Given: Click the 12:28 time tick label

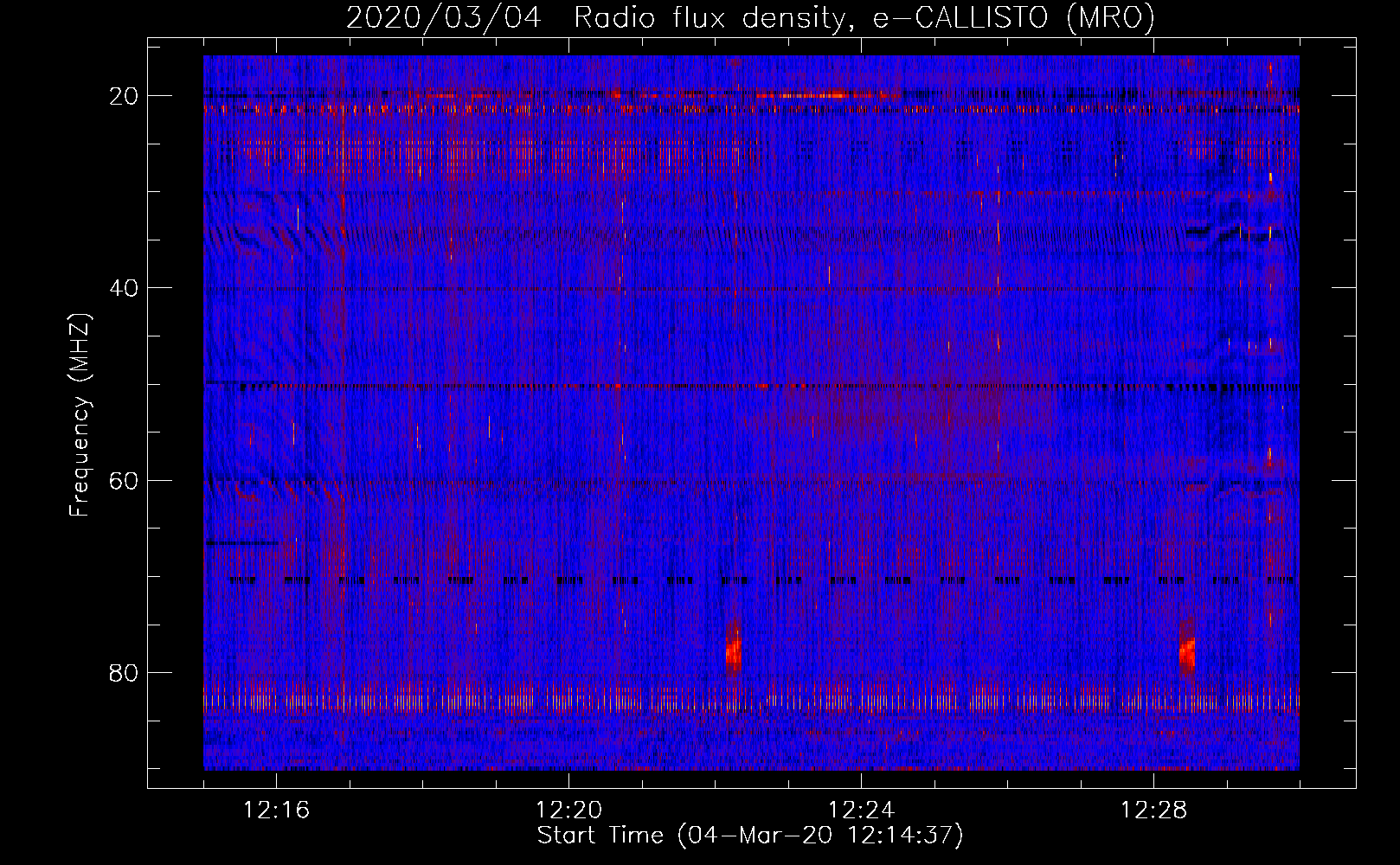Looking at the screenshot, I should [x=1154, y=811].
